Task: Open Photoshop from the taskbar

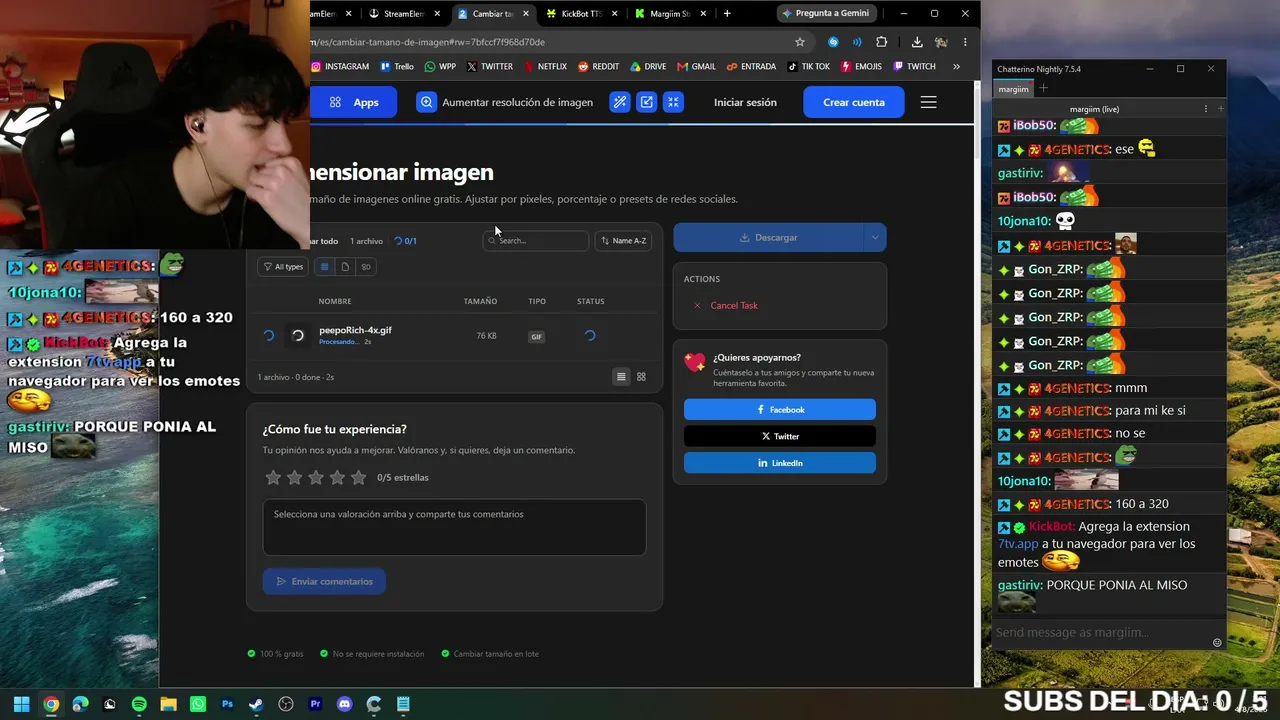Action: pyautogui.click(x=227, y=704)
